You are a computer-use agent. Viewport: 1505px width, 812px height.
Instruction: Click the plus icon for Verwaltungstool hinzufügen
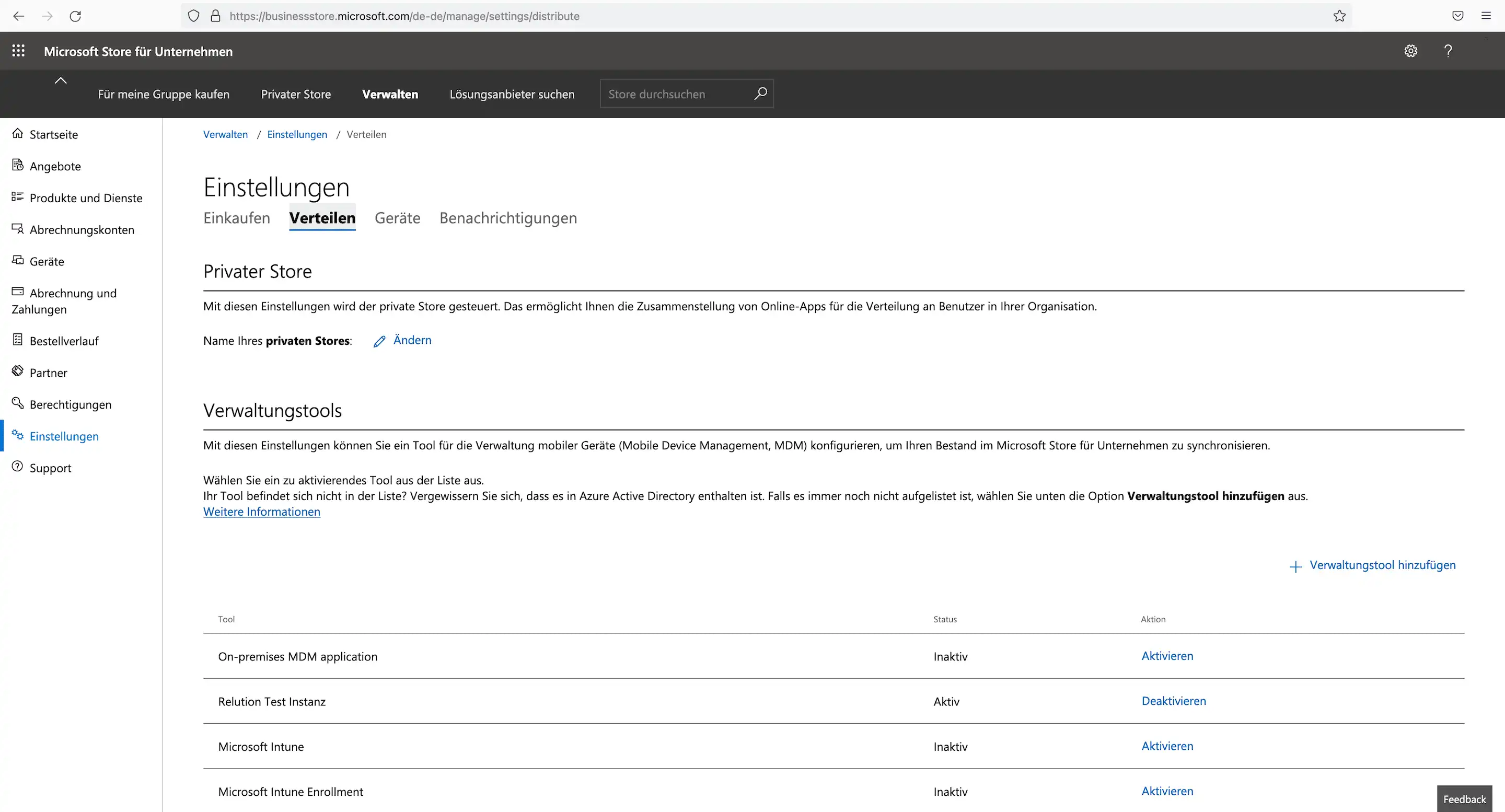tap(1295, 566)
